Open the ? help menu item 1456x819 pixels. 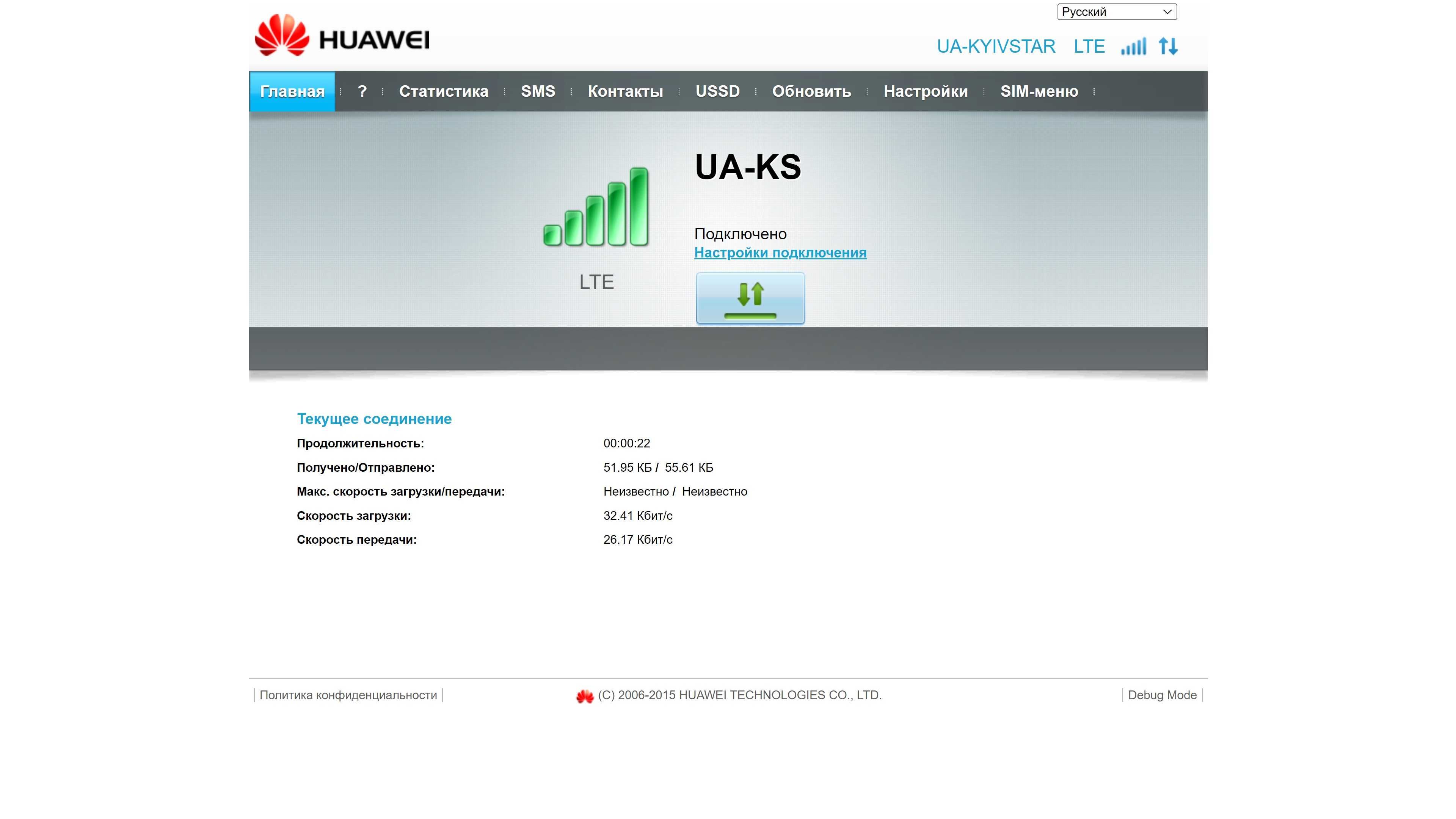tap(362, 91)
